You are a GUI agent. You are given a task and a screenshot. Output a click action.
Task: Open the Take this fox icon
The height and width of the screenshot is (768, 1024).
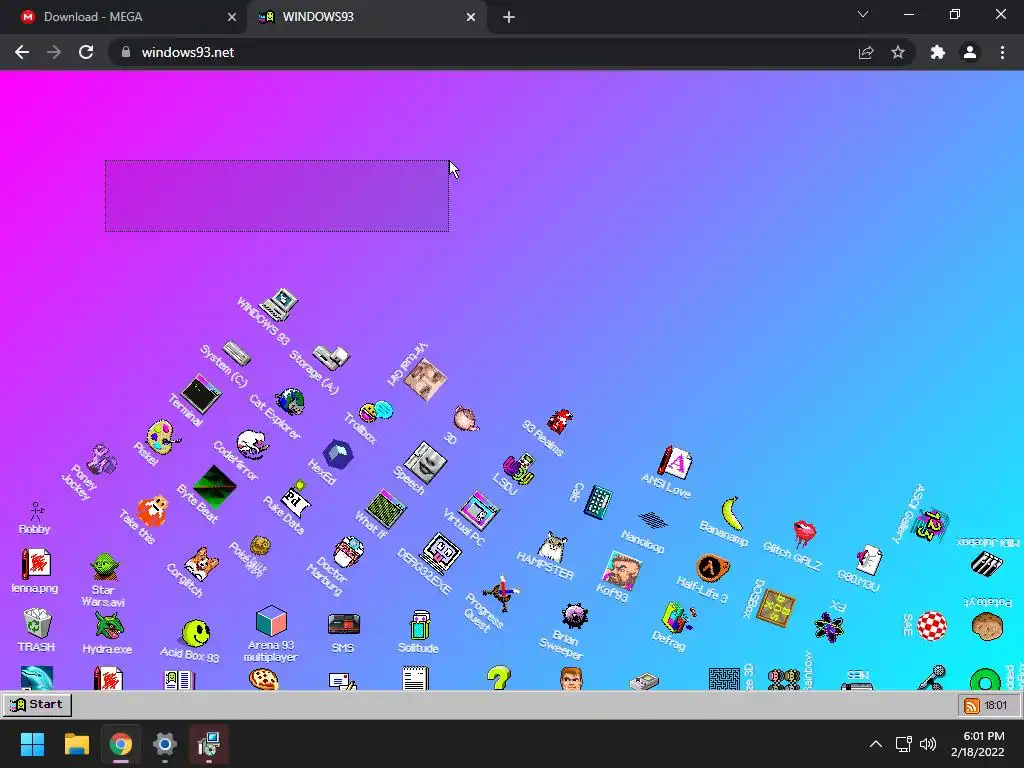152,511
